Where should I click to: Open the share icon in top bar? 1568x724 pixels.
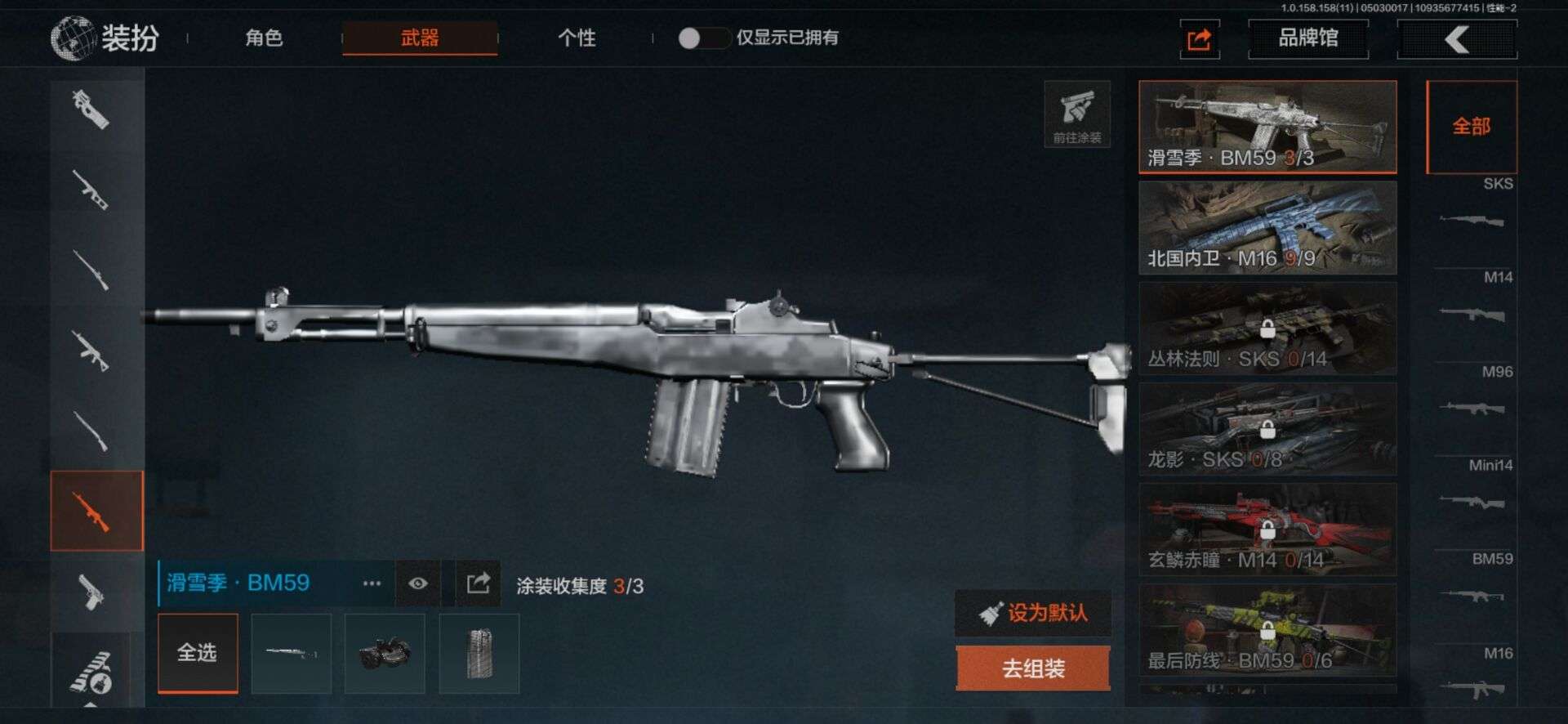(1199, 38)
